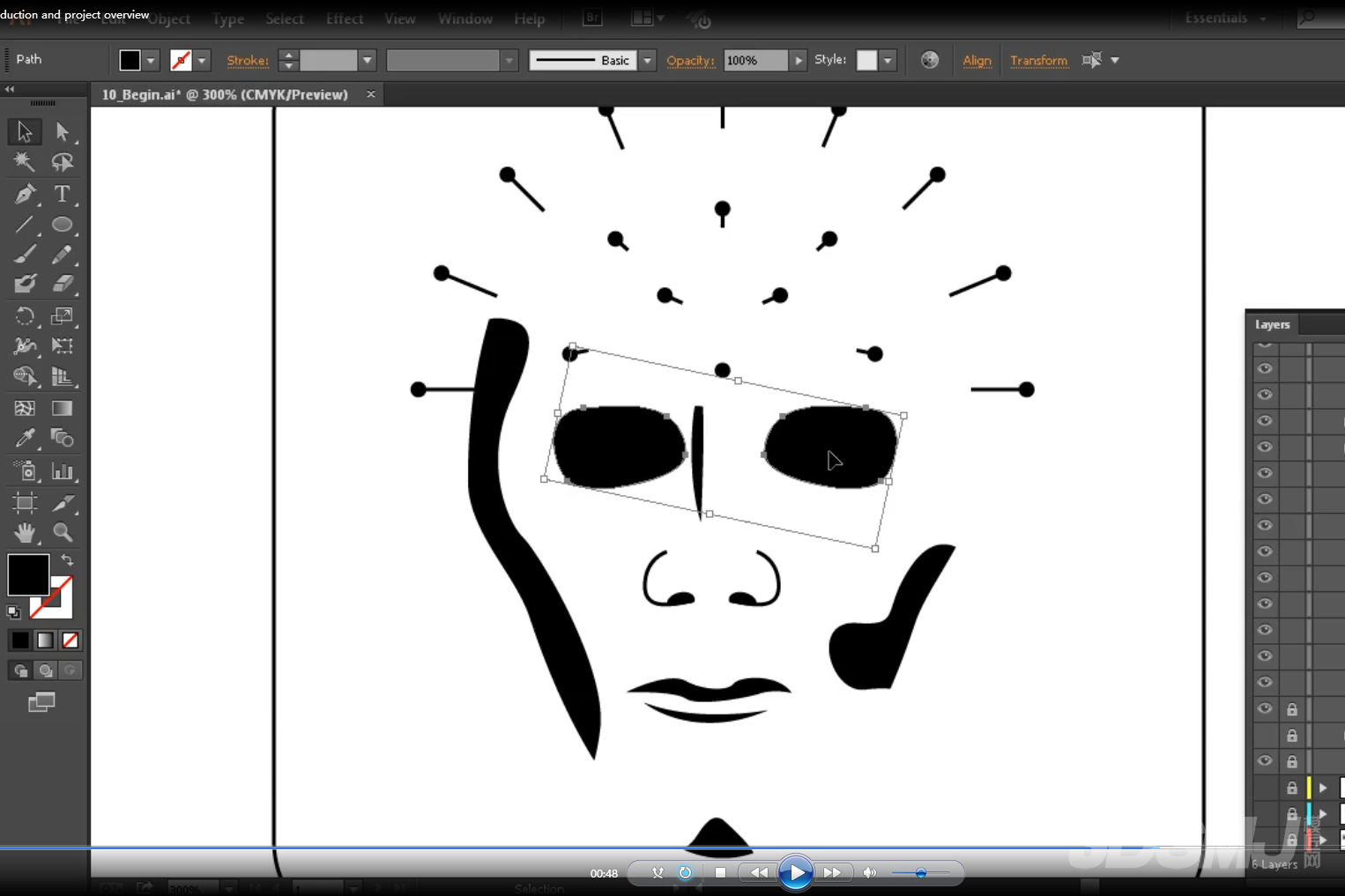Select the Rotate tool
Image resolution: width=1345 pixels, height=896 pixels.
(x=25, y=315)
